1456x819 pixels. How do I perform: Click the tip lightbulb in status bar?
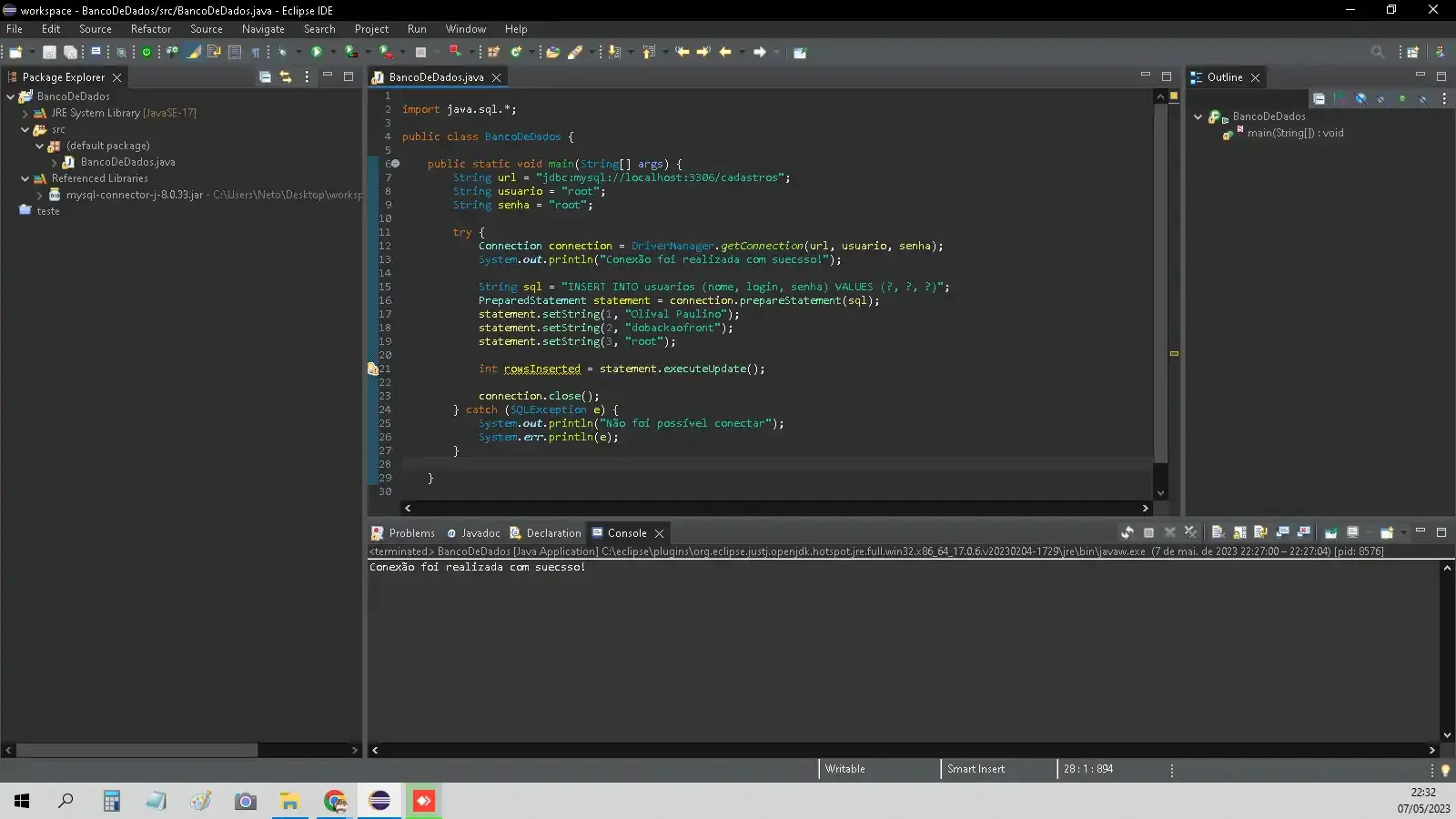click(x=1445, y=770)
